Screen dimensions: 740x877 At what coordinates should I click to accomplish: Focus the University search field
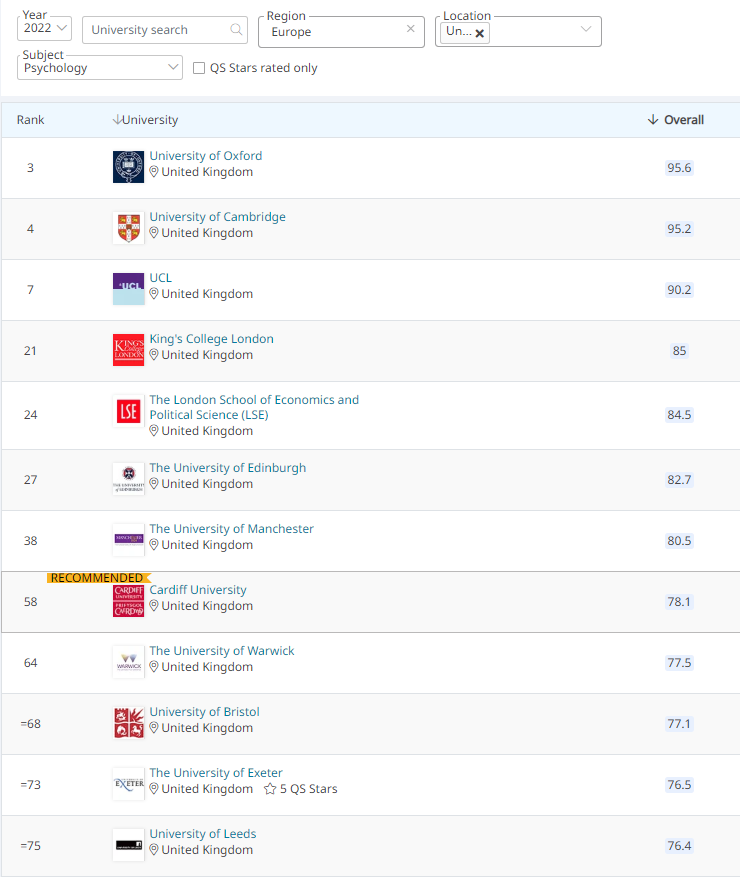coord(165,30)
